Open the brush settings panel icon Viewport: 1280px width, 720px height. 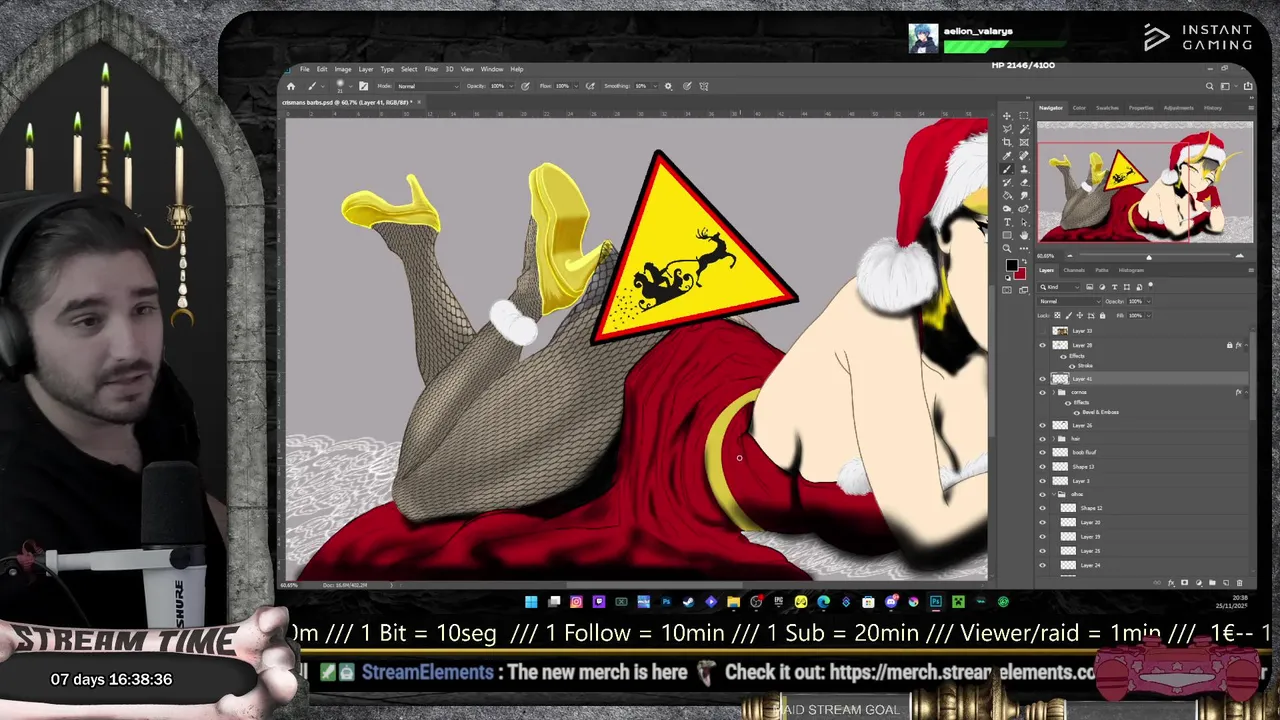pos(364,86)
